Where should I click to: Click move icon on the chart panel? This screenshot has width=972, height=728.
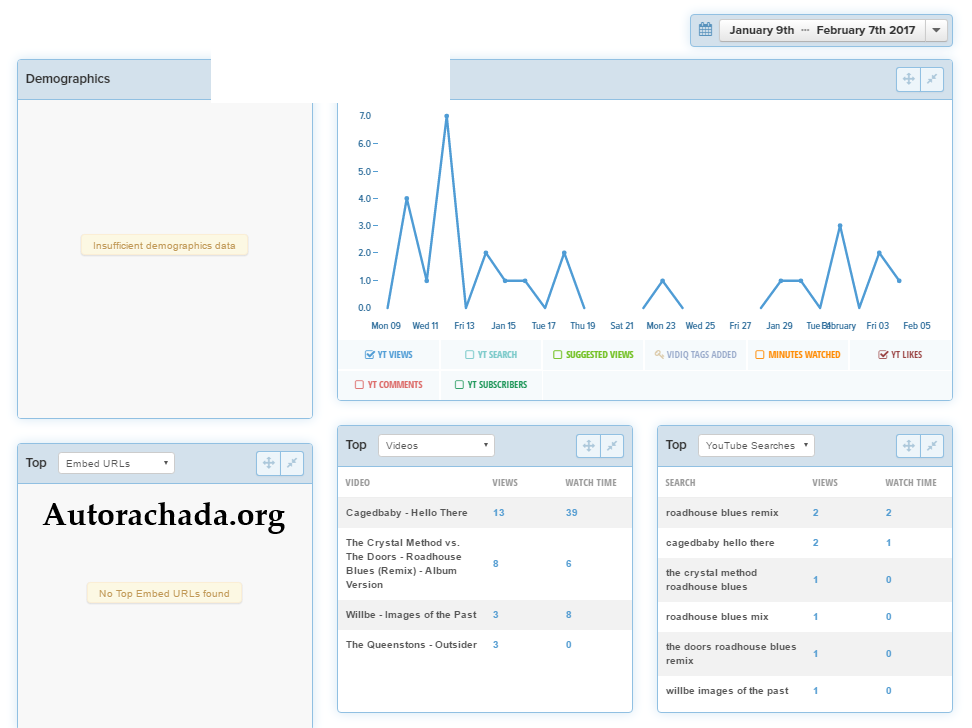point(908,79)
